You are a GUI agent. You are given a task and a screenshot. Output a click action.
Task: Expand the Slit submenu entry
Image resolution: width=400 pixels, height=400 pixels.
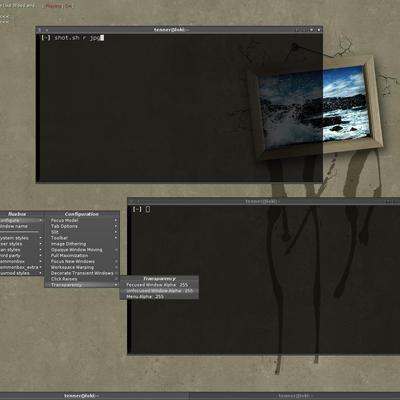click(82, 232)
